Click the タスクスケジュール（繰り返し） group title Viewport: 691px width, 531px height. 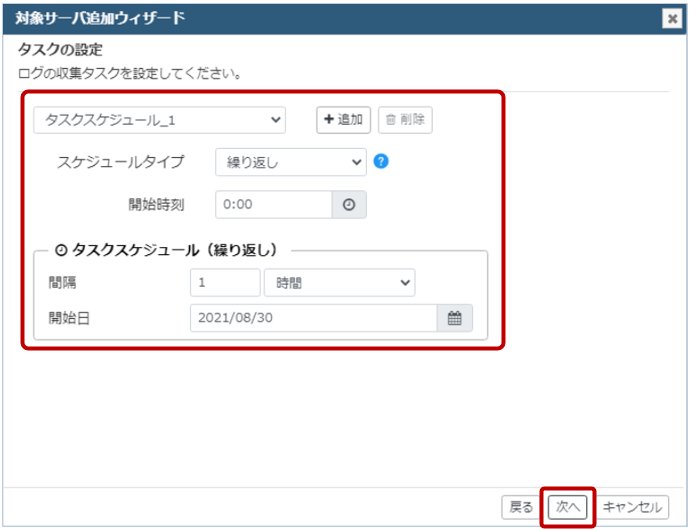(x=166, y=250)
